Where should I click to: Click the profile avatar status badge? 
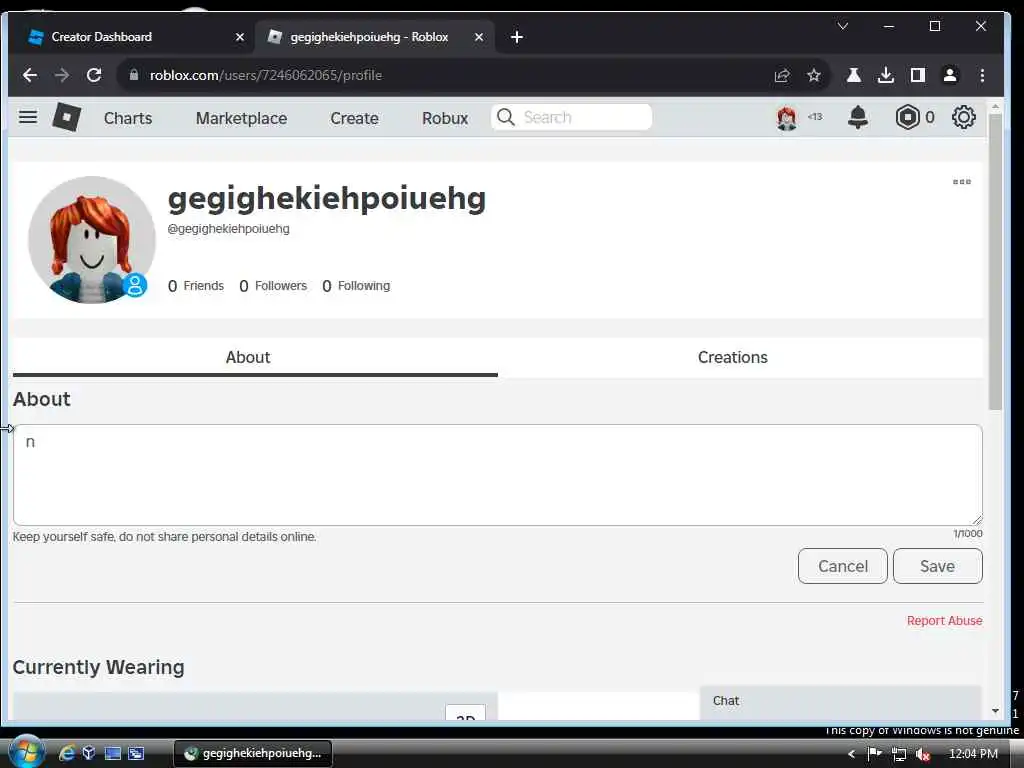coord(135,285)
